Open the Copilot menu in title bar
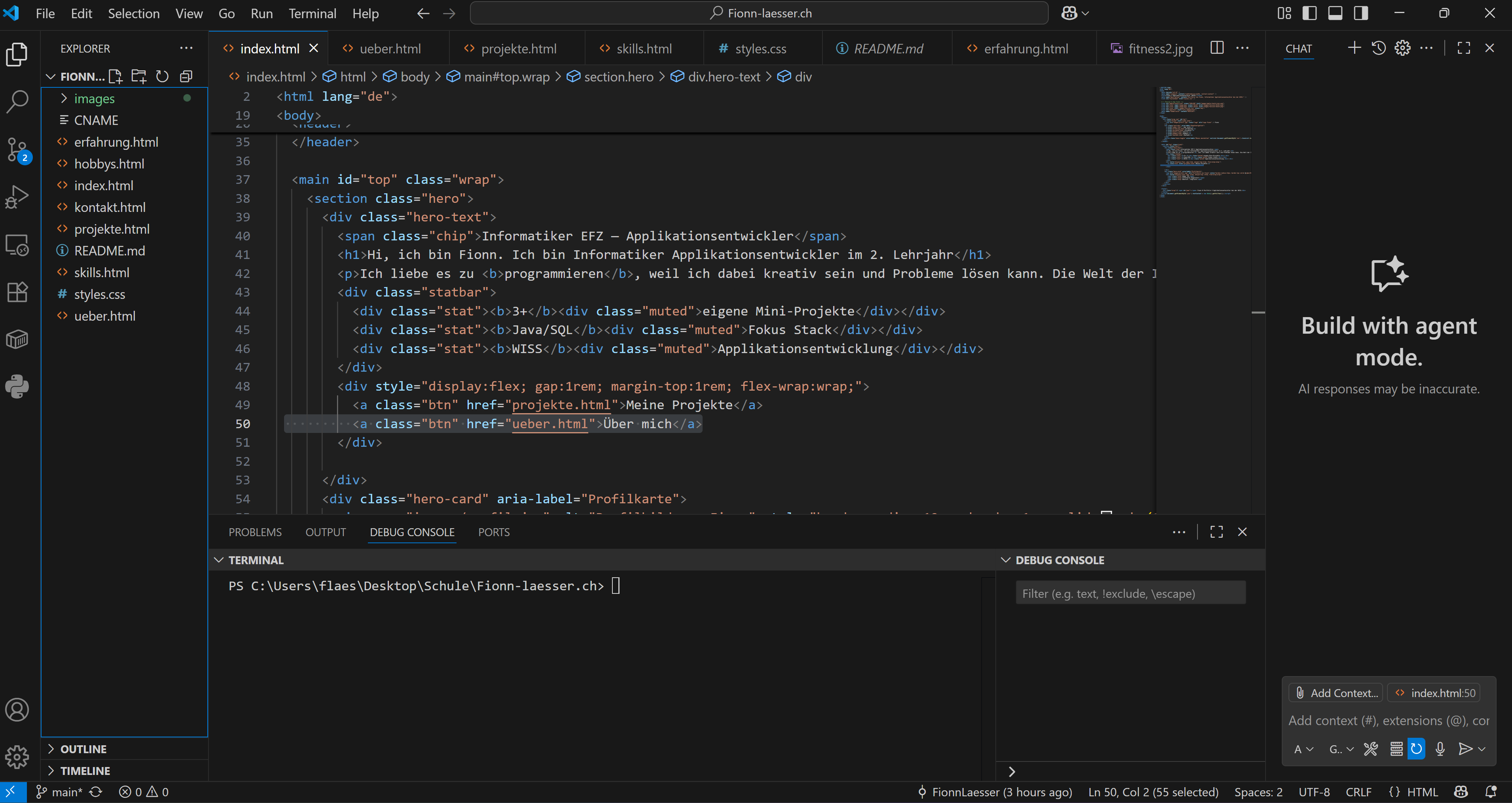Image resolution: width=1512 pixels, height=803 pixels. click(x=1075, y=13)
